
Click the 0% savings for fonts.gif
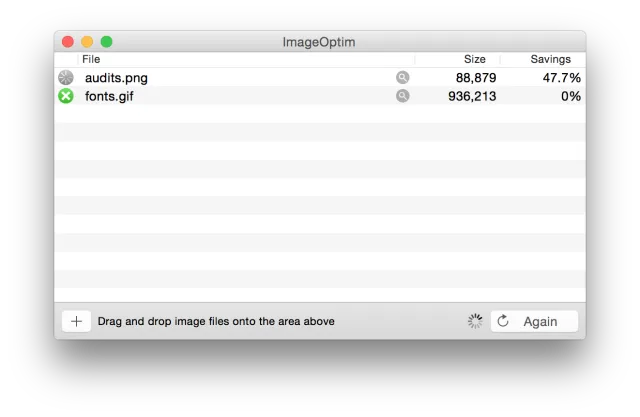(x=570, y=96)
